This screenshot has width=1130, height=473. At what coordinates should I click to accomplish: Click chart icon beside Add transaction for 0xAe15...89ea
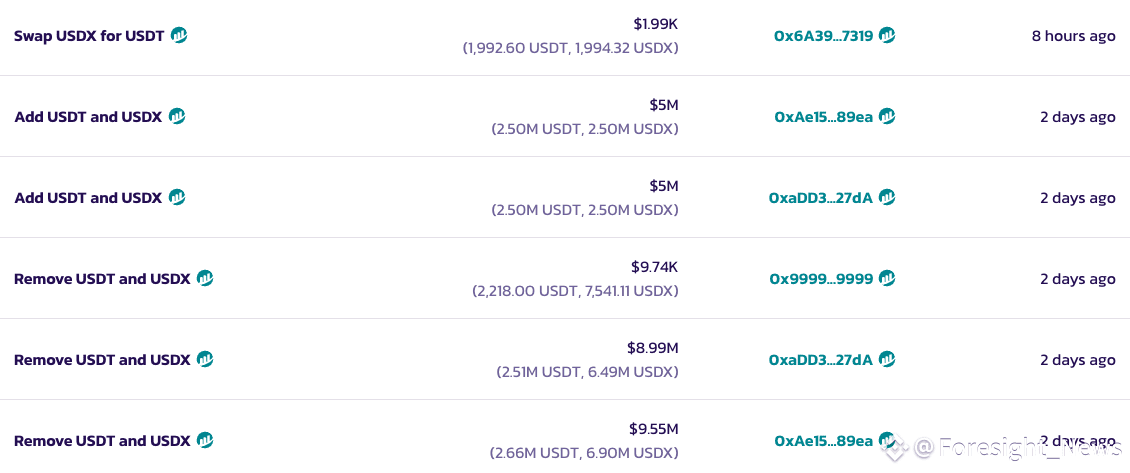pyautogui.click(x=177, y=116)
